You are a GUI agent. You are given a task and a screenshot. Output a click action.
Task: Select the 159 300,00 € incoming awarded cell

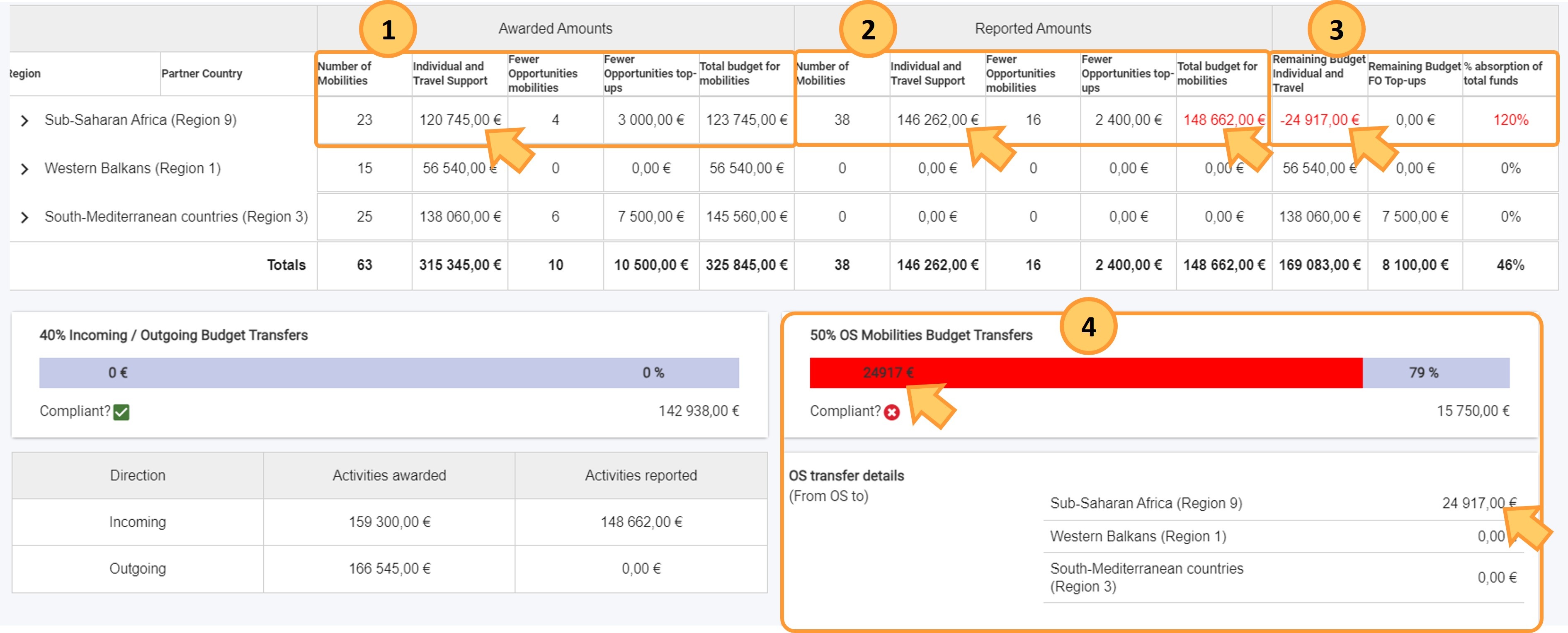click(389, 522)
